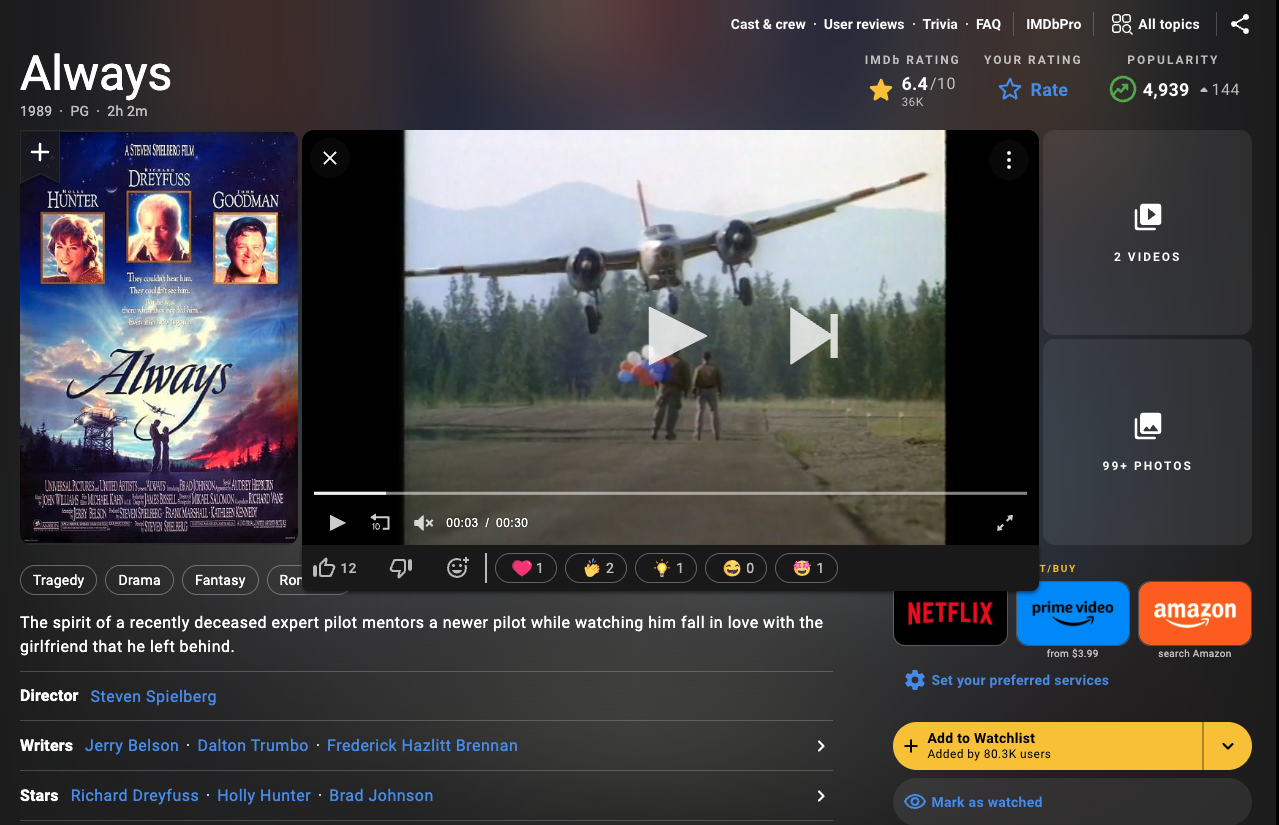Close the video player overlay
Screen dimensions: 1279x825
tap(330, 158)
